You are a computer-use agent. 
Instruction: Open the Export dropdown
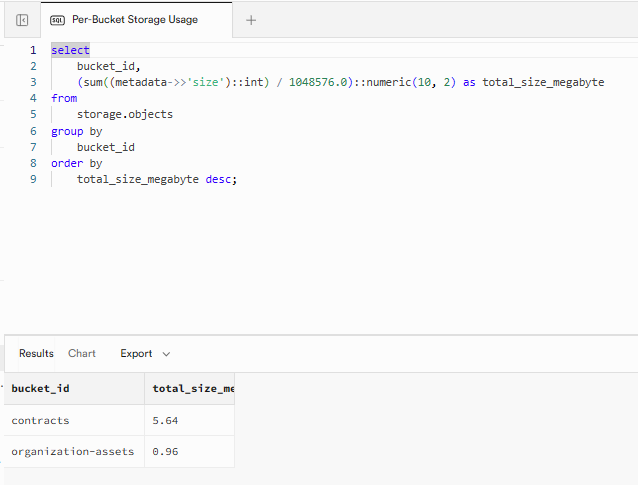145,353
